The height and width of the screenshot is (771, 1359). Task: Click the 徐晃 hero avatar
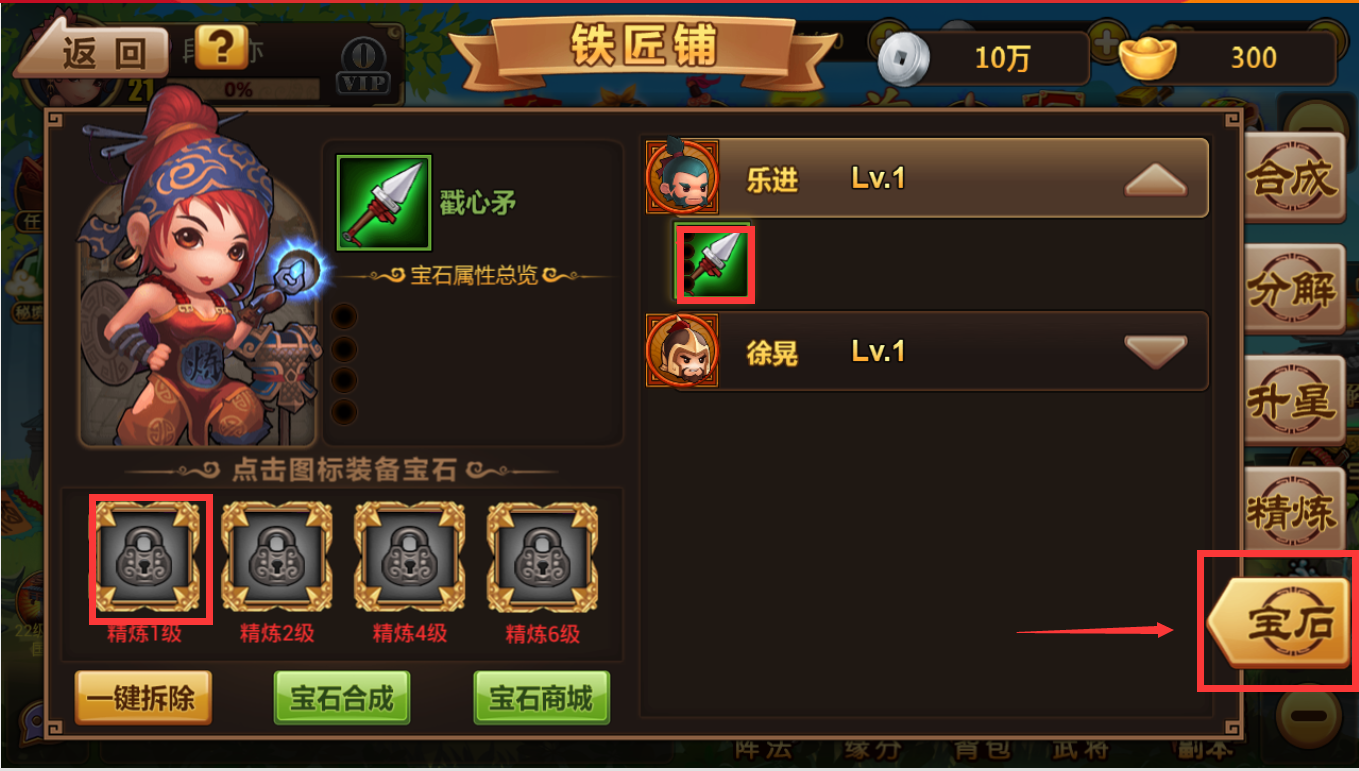(x=682, y=351)
